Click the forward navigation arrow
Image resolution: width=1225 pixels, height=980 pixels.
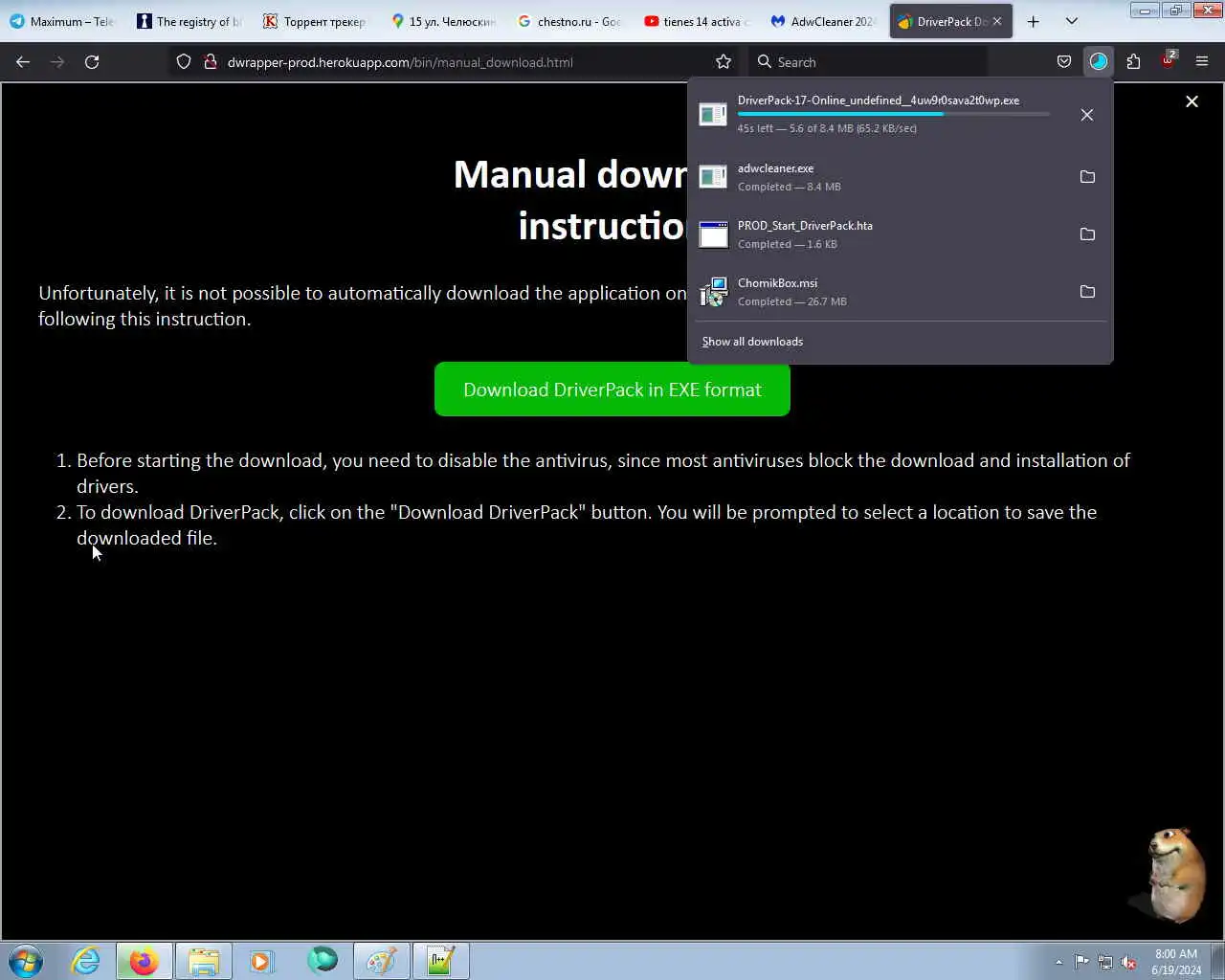(57, 61)
